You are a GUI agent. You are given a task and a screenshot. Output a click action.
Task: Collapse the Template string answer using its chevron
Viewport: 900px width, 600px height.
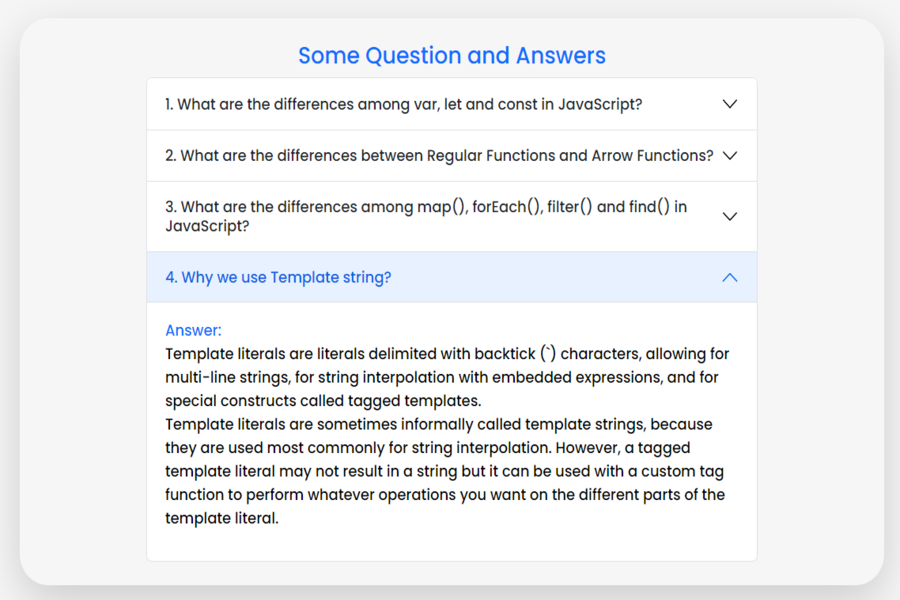click(729, 277)
